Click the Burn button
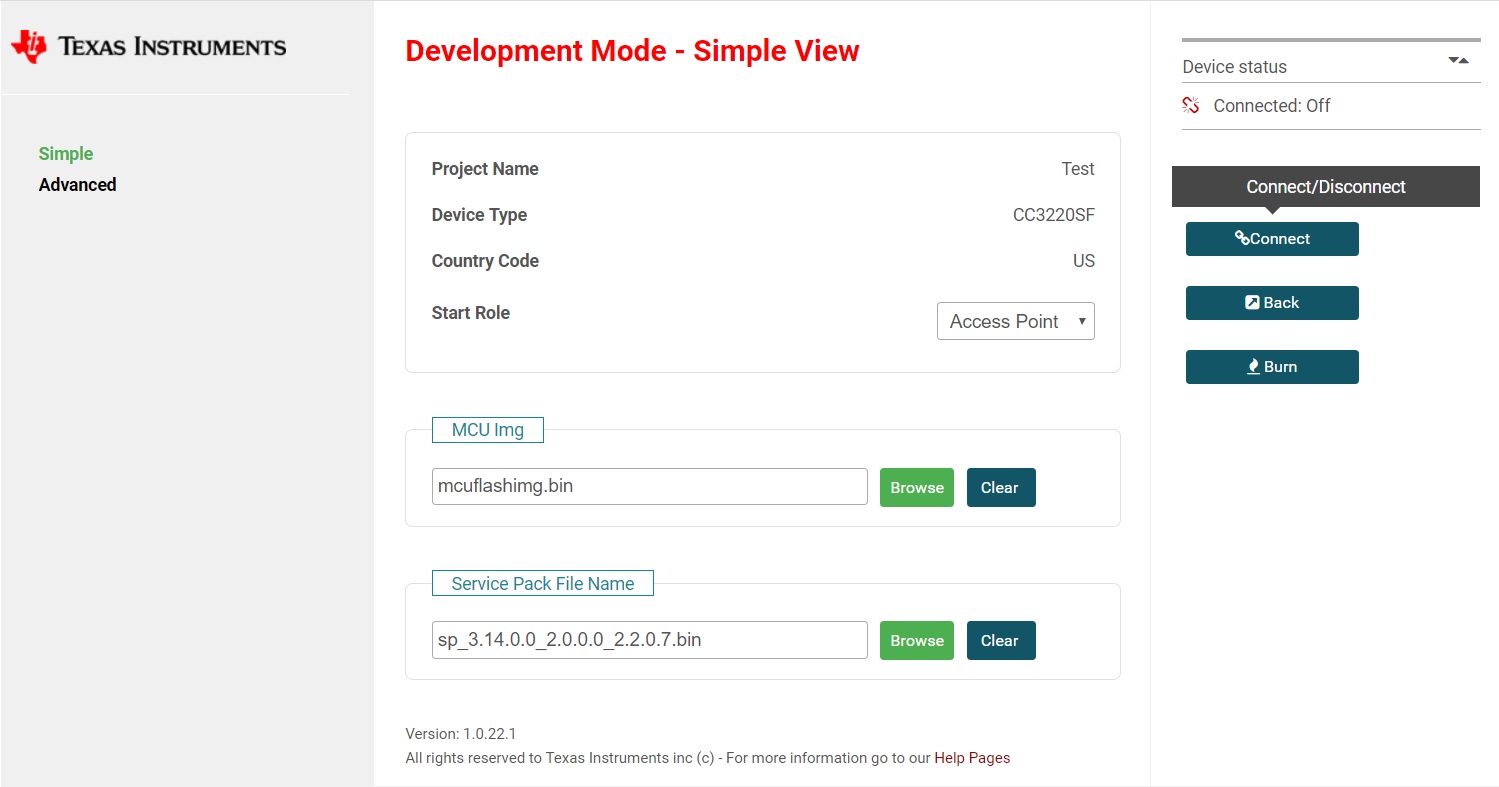 pyautogui.click(x=1272, y=367)
